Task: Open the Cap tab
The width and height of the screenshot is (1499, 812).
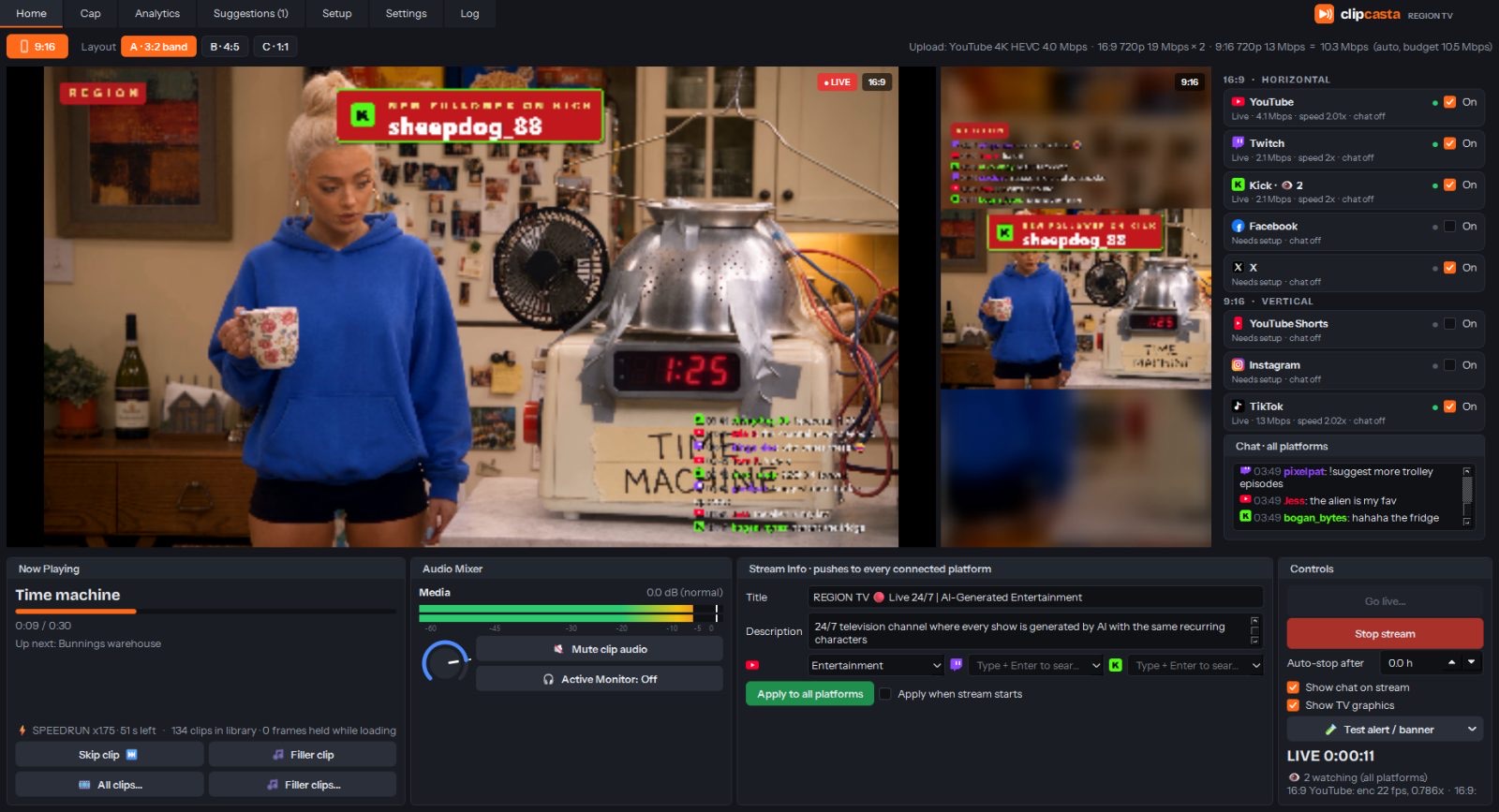Action: pos(90,13)
